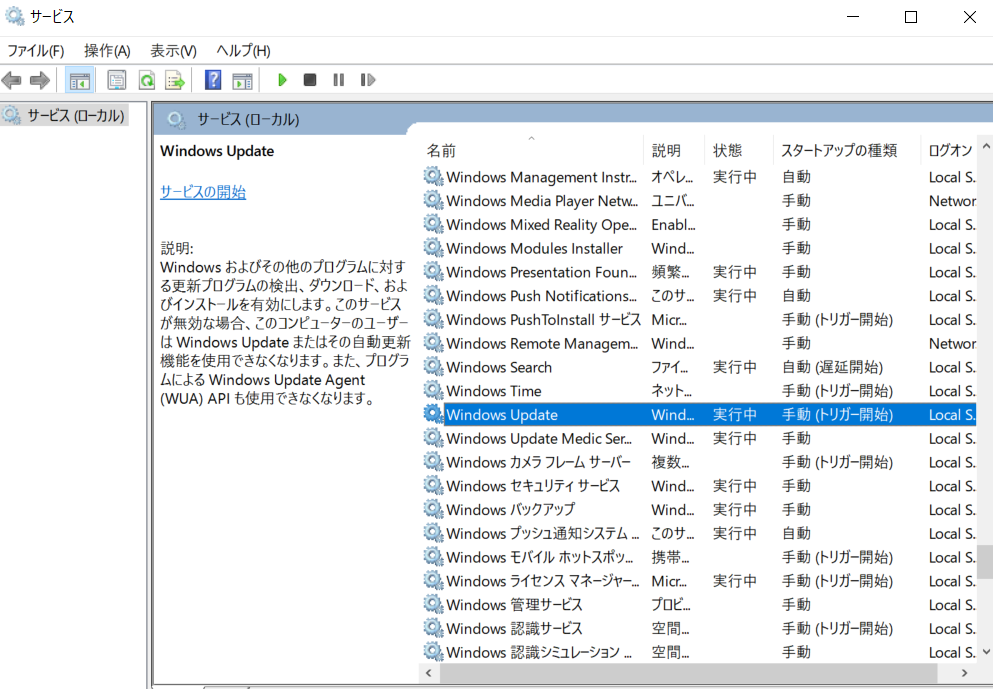Screen dimensions: 993x689
Task: Click the gear icon of Windows Update Medic Service
Action: (433, 438)
